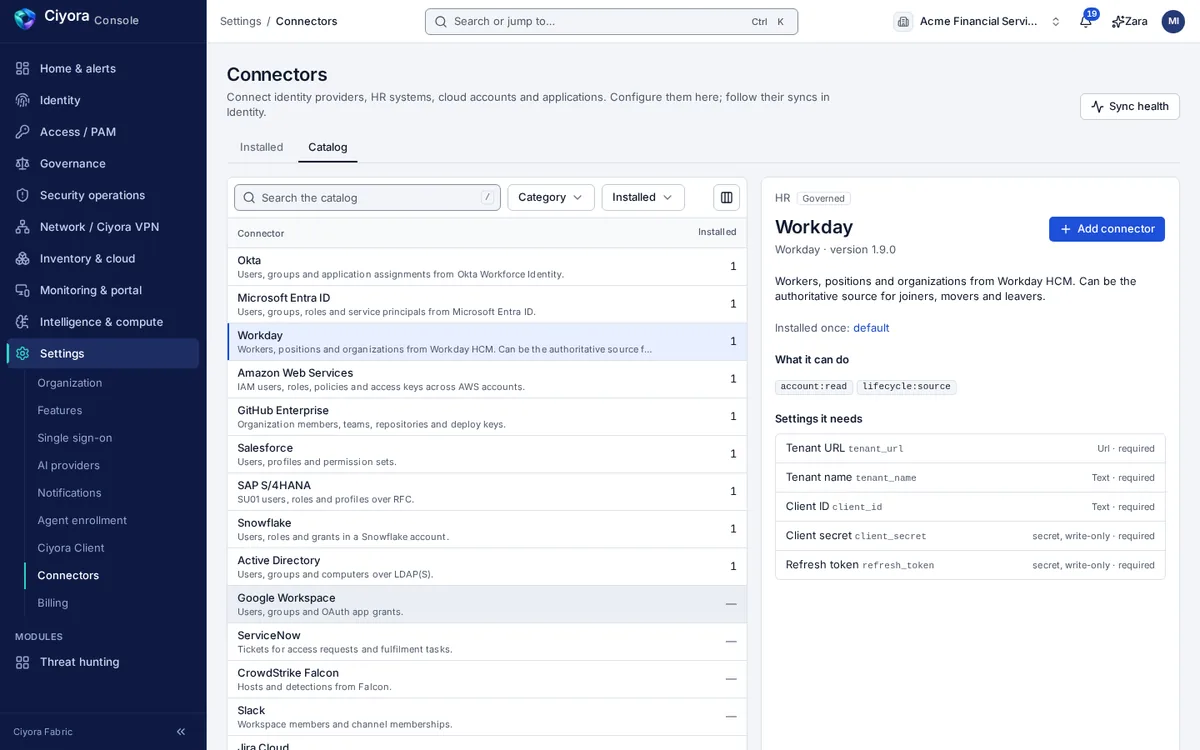Select the Microsoft Entra ID connector row
The height and width of the screenshot is (750, 1200).
click(x=487, y=304)
